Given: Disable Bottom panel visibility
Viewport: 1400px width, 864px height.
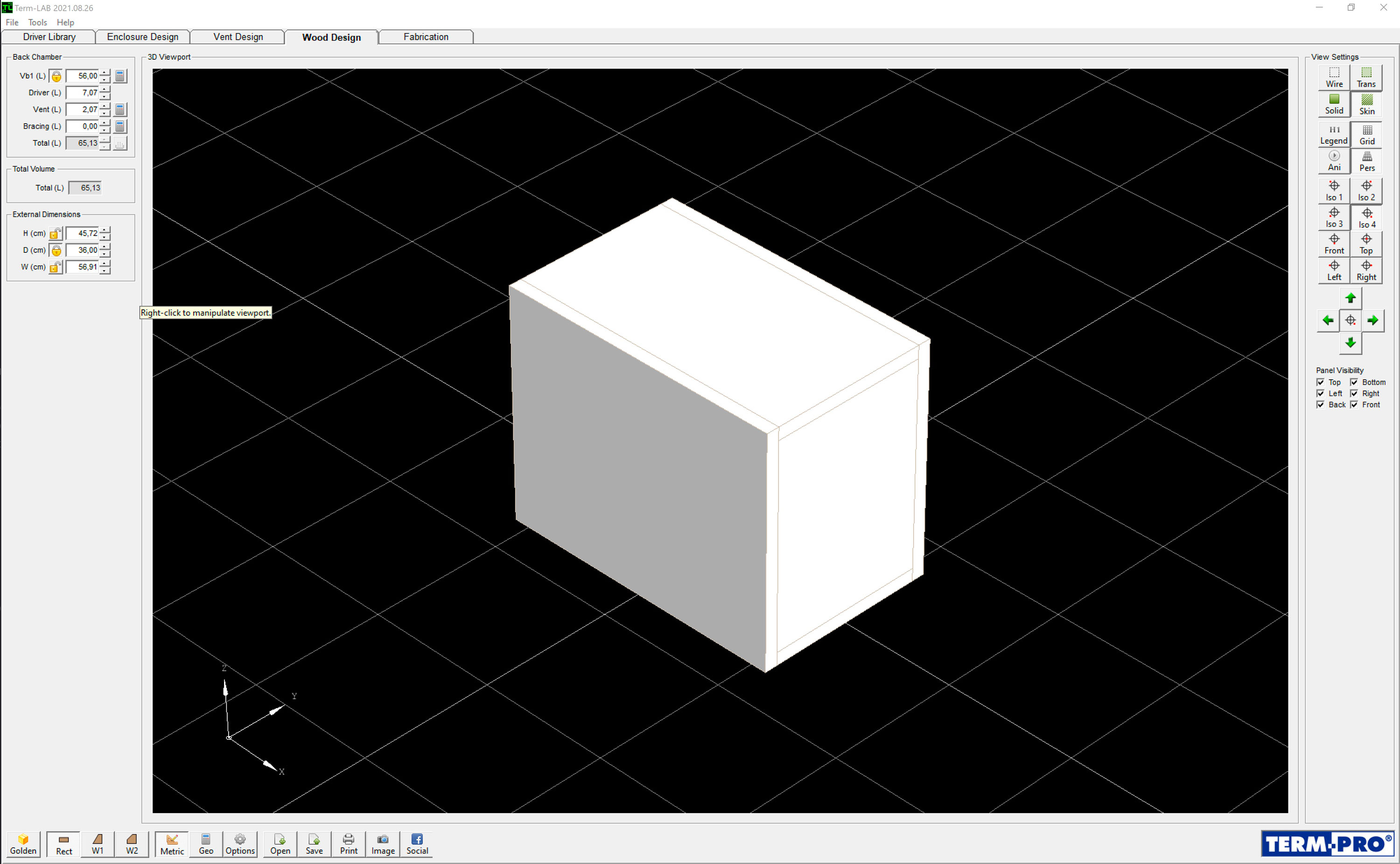Looking at the screenshot, I should click(x=1353, y=382).
